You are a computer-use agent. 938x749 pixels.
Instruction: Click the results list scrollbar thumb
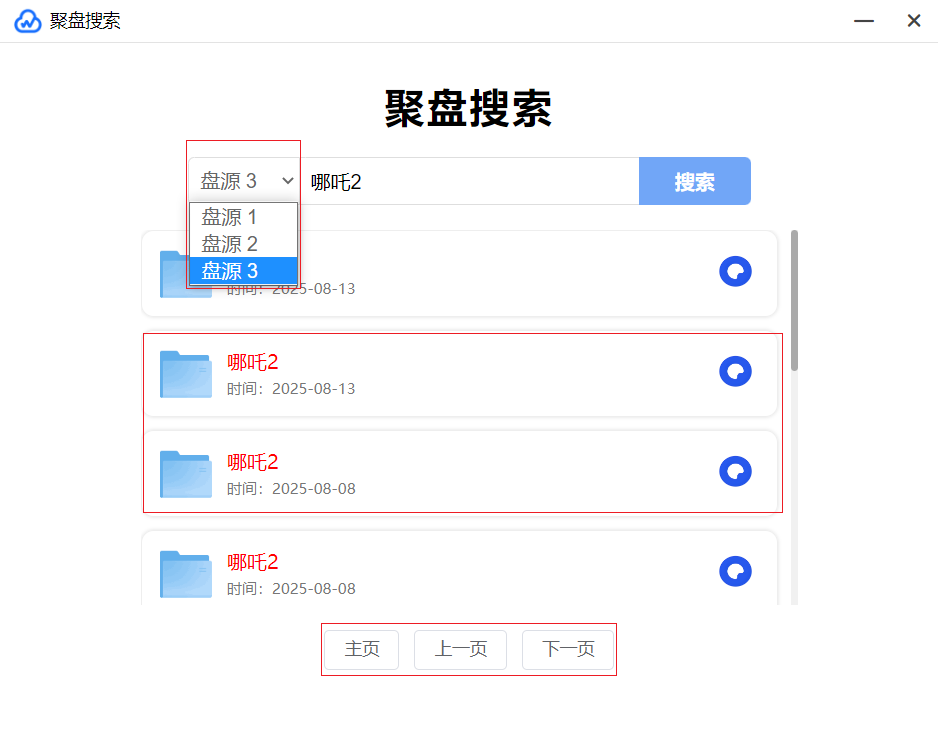pyautogui.click(x=794, y=300)
